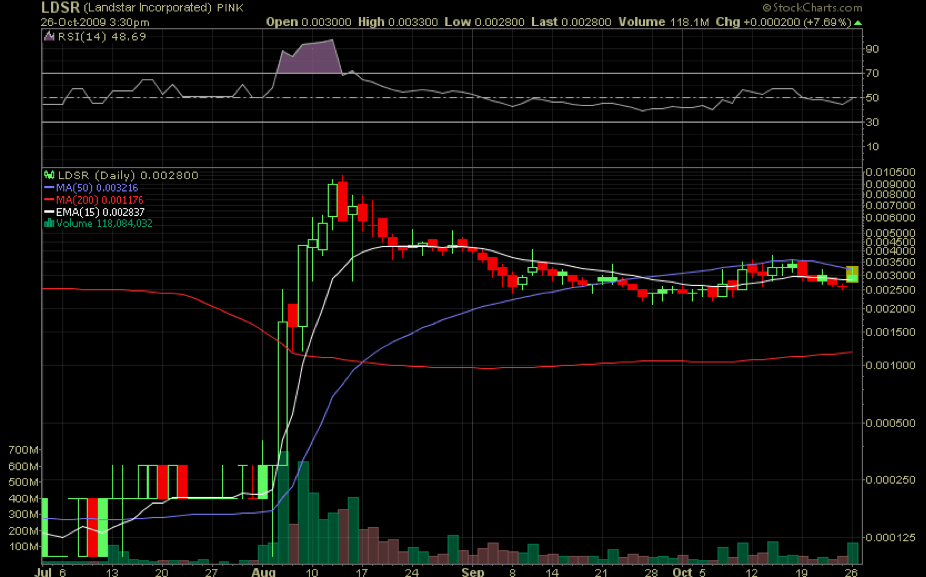This screenshot has height=577, width=926.
Task: Click the 0.002000 price axis label
Action: [890, 309]
